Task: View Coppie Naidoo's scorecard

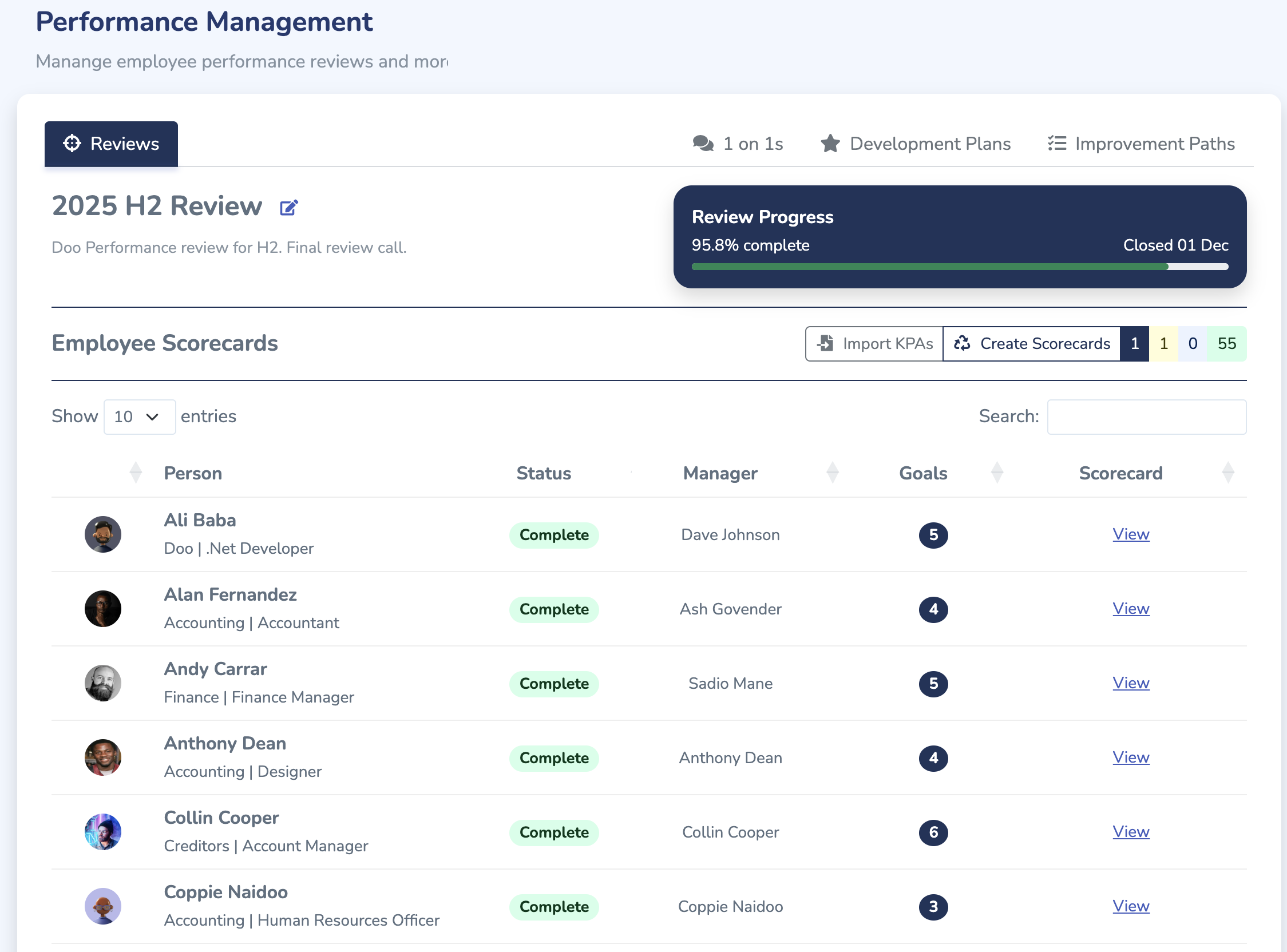Action: (1131, 906)
